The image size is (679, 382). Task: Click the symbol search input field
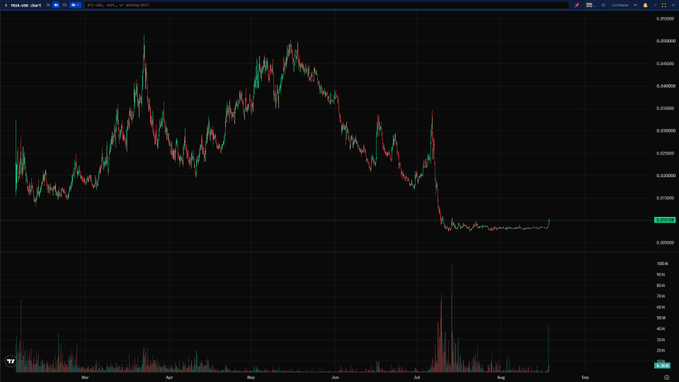[x=327, y=5]
